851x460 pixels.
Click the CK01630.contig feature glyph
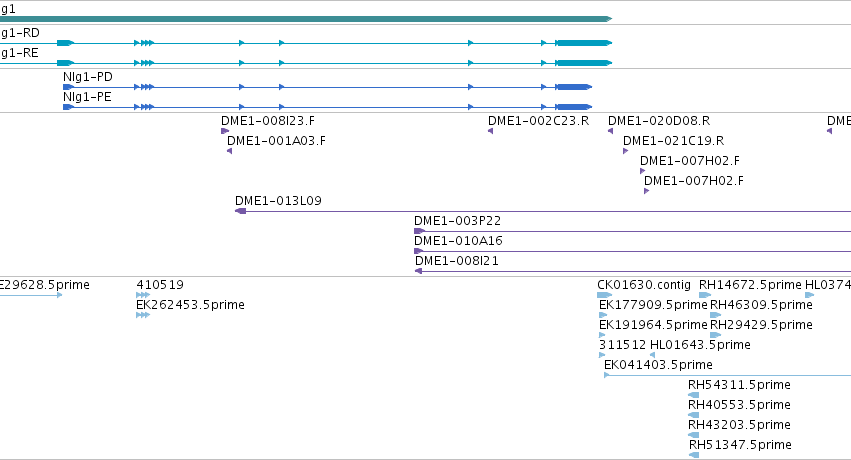point(604,295)
